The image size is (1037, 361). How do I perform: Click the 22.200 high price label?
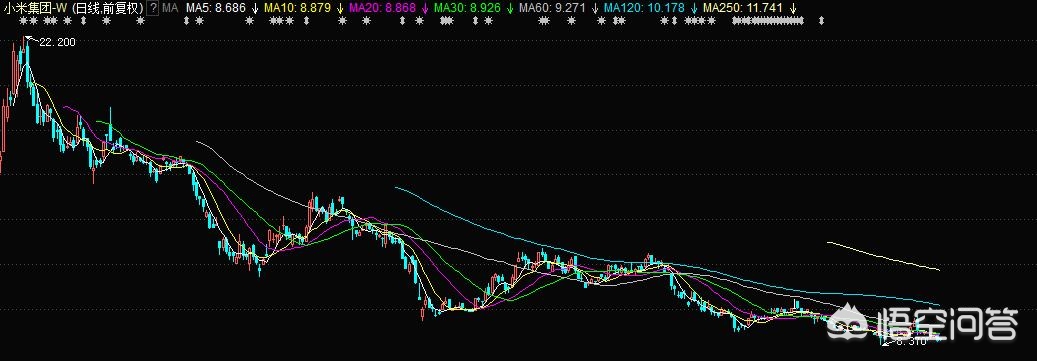pos(58,42)
